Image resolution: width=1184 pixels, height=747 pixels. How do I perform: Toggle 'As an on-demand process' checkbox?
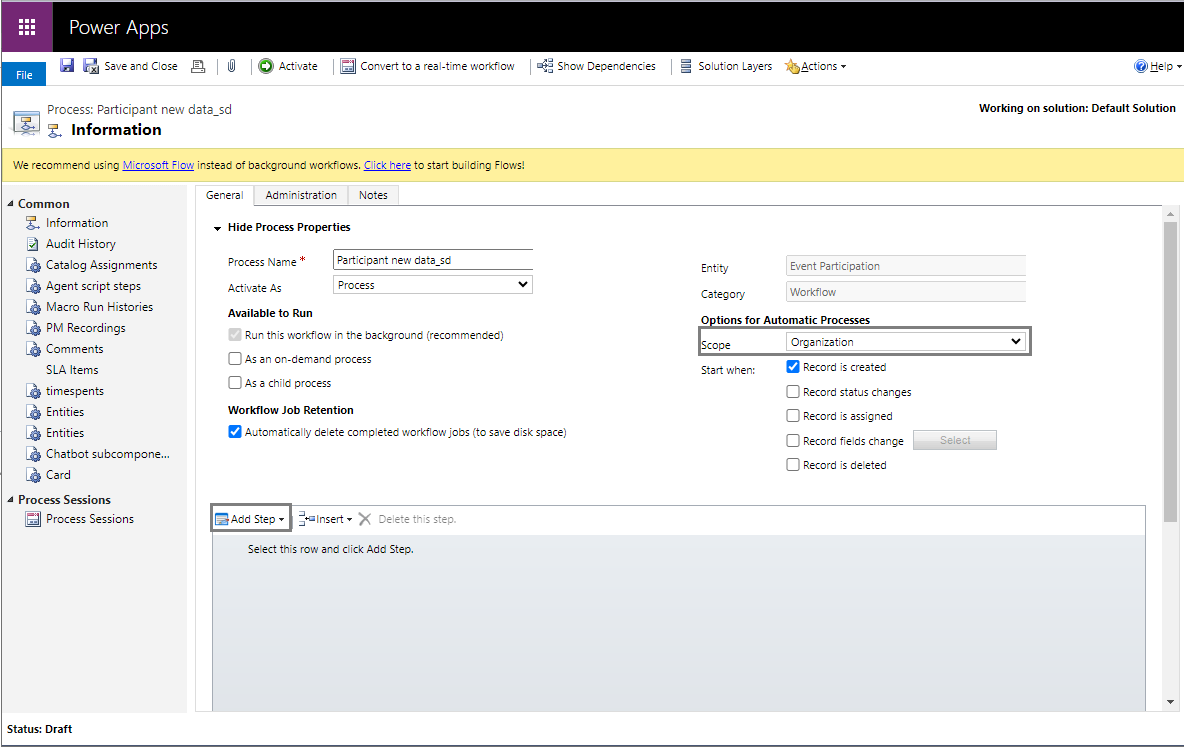click(235, 359)
